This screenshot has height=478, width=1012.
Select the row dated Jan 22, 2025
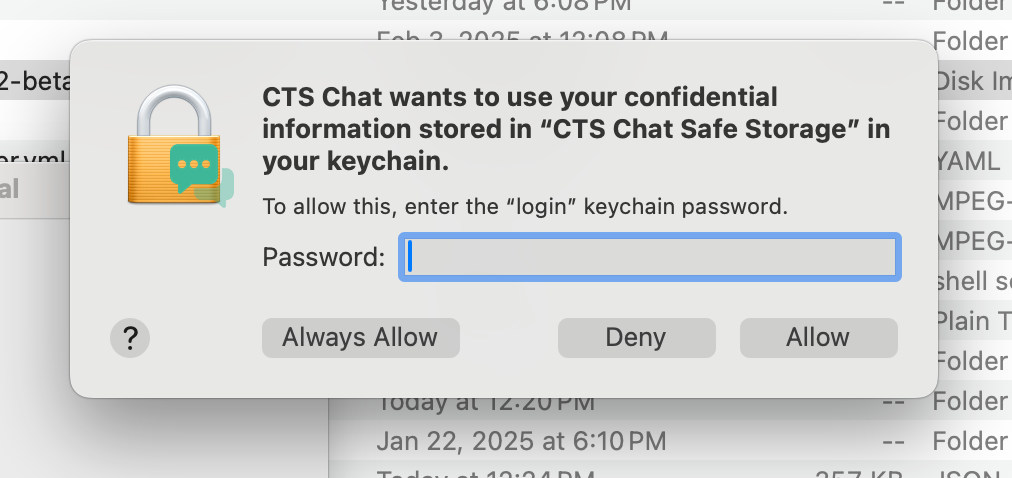click(520, 441)
